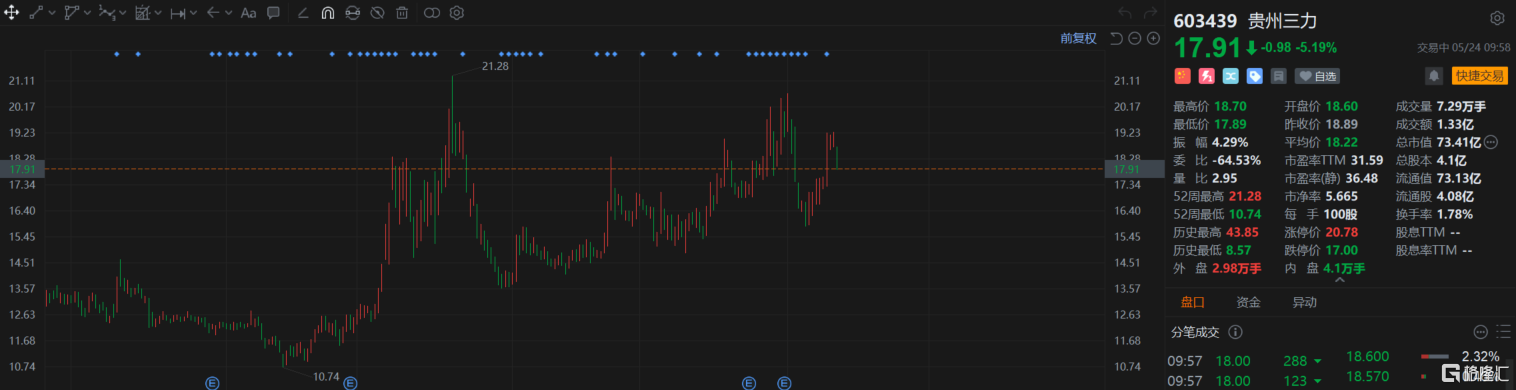
Task: Zoom in chart with plus icon
Action: [x=1153, y=38]
